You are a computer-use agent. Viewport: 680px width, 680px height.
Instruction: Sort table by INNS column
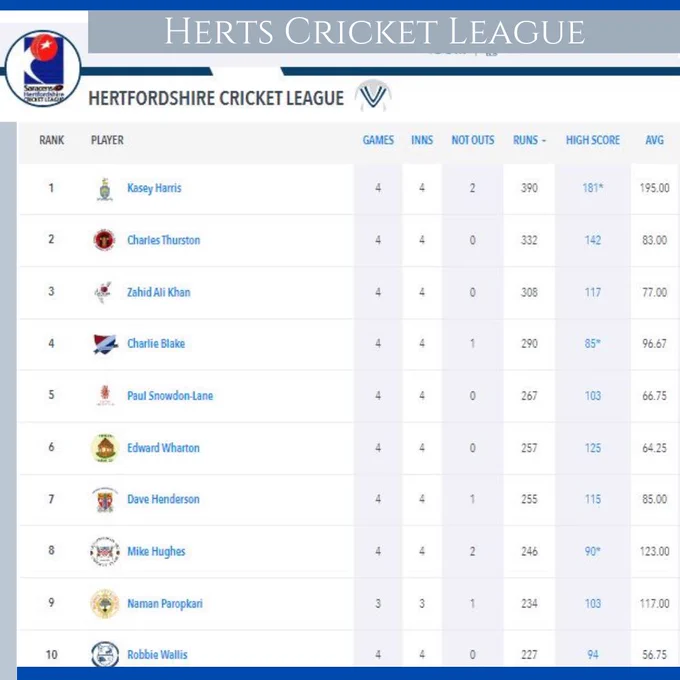[422, 140]
